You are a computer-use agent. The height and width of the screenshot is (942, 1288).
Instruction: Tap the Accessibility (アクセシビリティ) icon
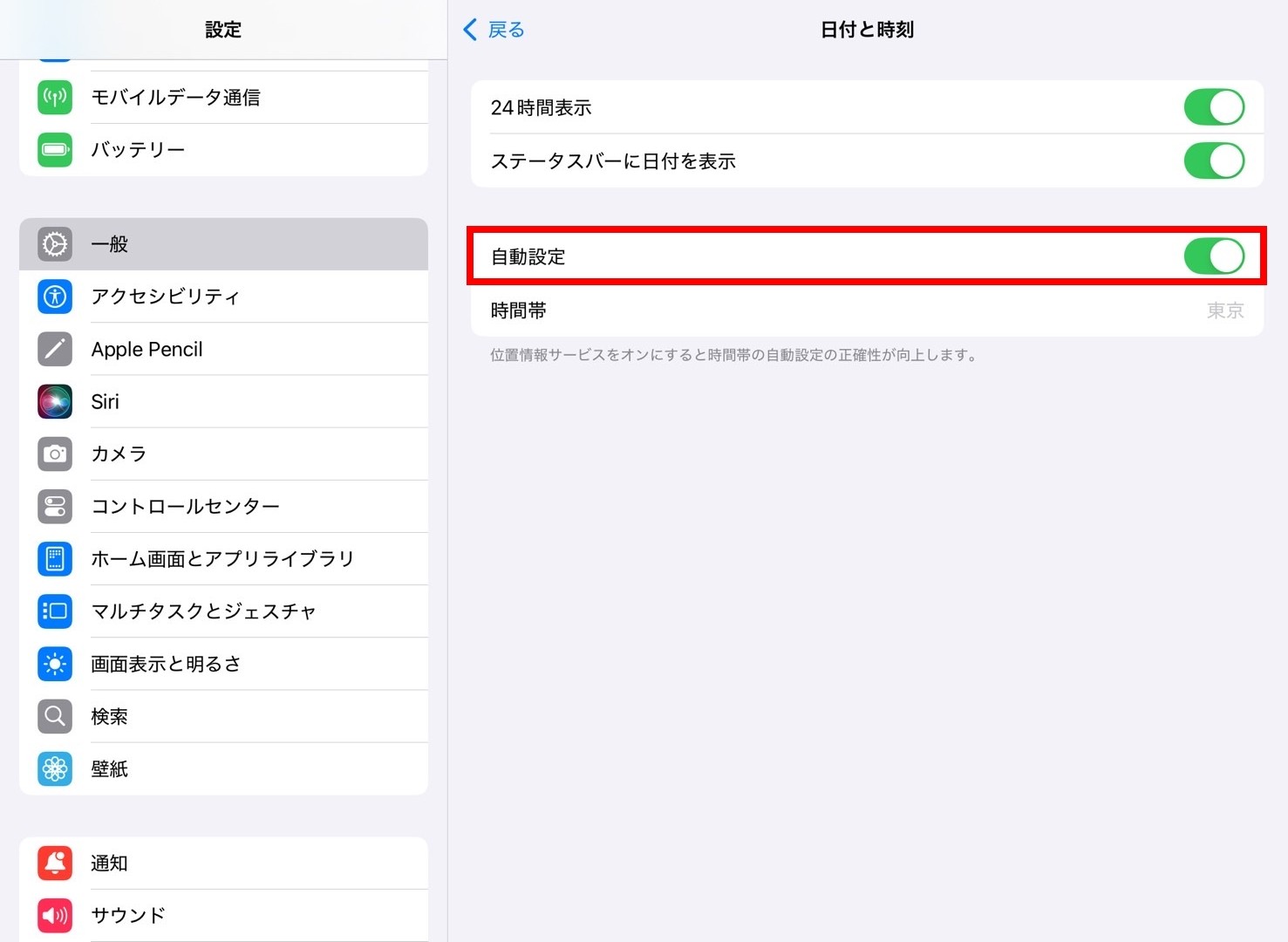pyautogui.click(x=55, y=297)
